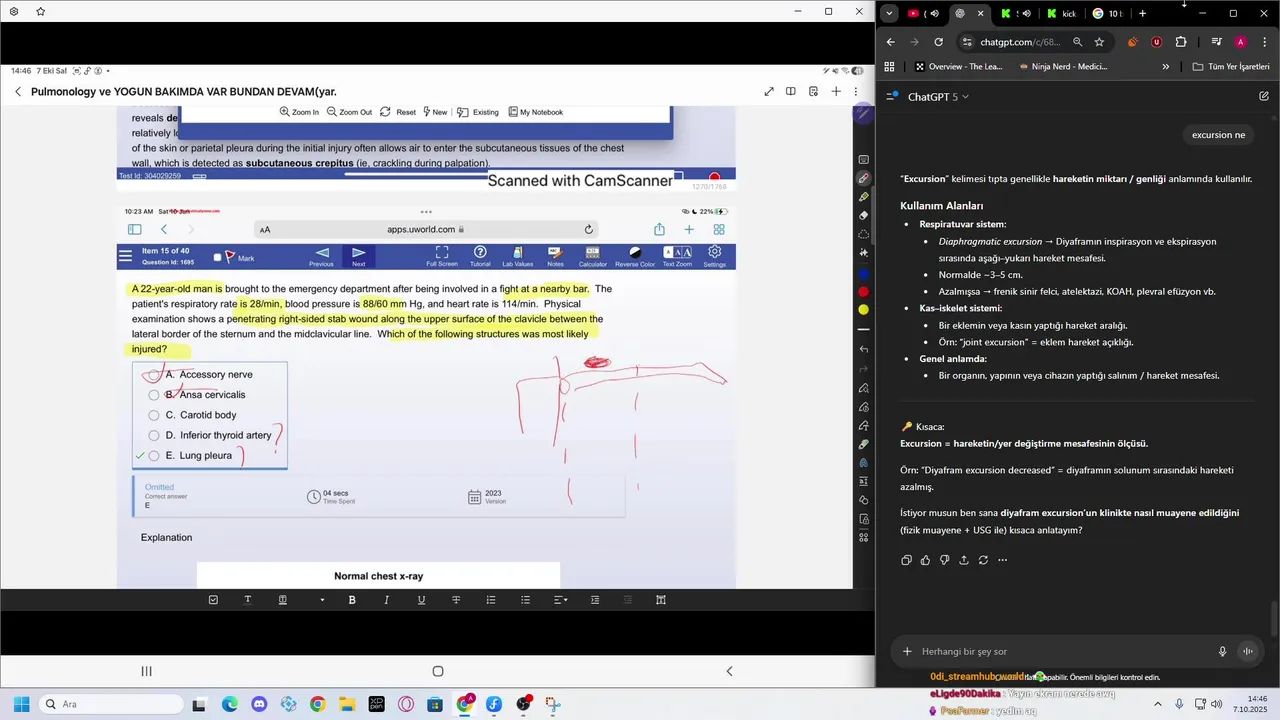The image size is (1280, 720).
Task: Toggle Reverse Color mode
Action: [x=635, y=257]
